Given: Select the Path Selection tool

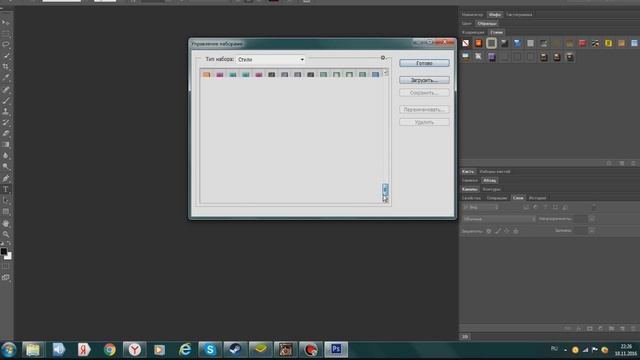Looking at the screenshot, I should tap(6, 200).
